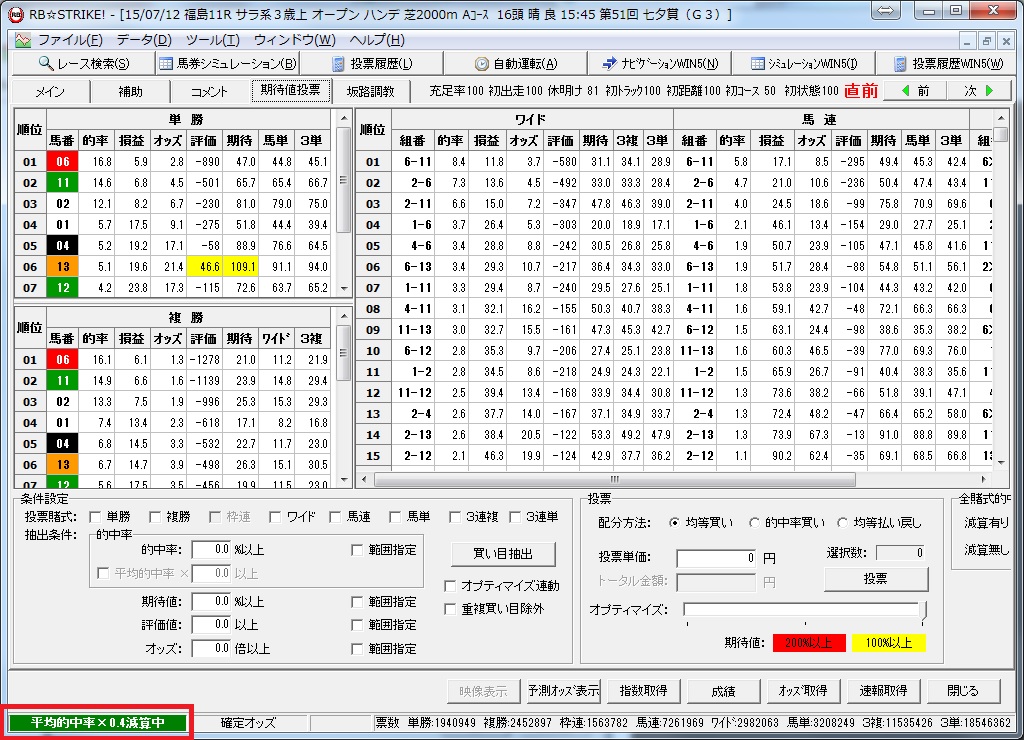Image resolution: width=1024 pixels, height=740 pixels.
Task: Tick the ワイド checkbox
Action: tap(275, 517)
